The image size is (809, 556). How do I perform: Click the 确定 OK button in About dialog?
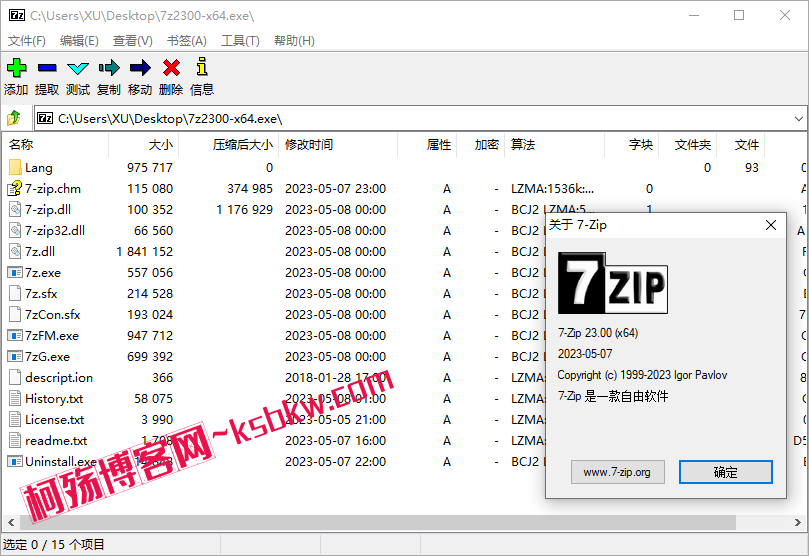tap(725, 472)
